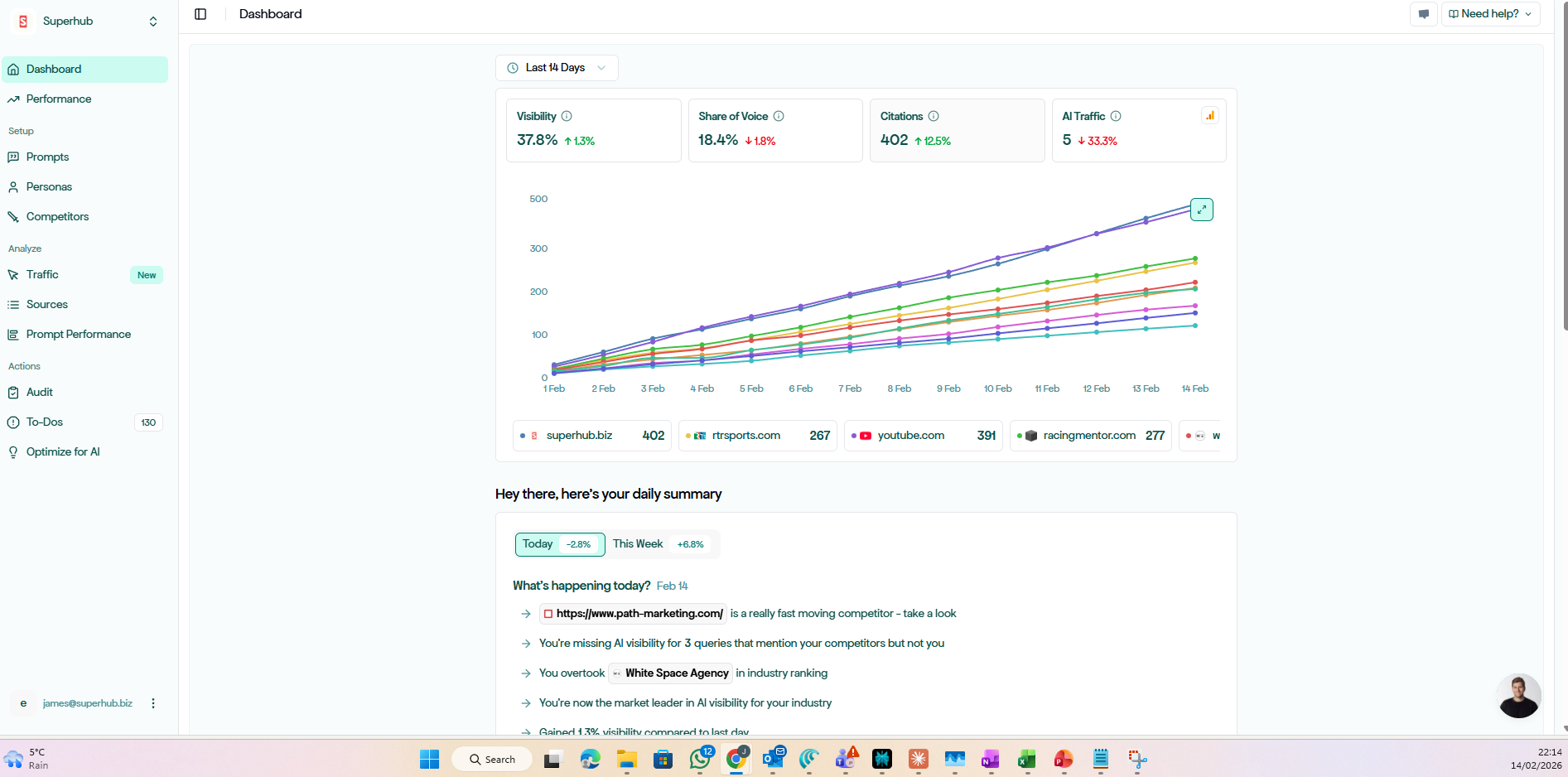Open PowerPoint from taskbar
The image size is (1568, 777).
[1064, 759]
